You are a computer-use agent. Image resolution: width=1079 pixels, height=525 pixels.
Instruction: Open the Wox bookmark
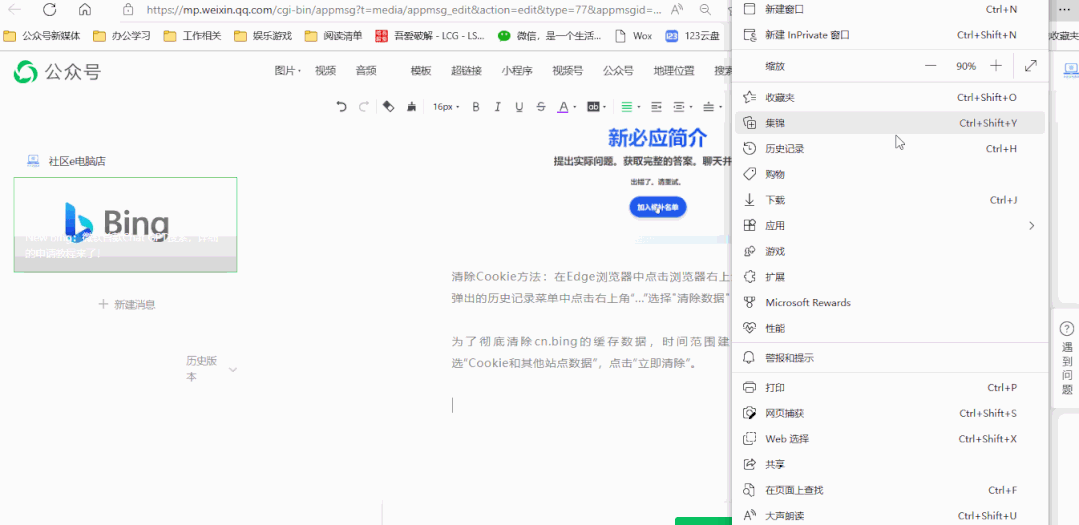click(633, 36)
